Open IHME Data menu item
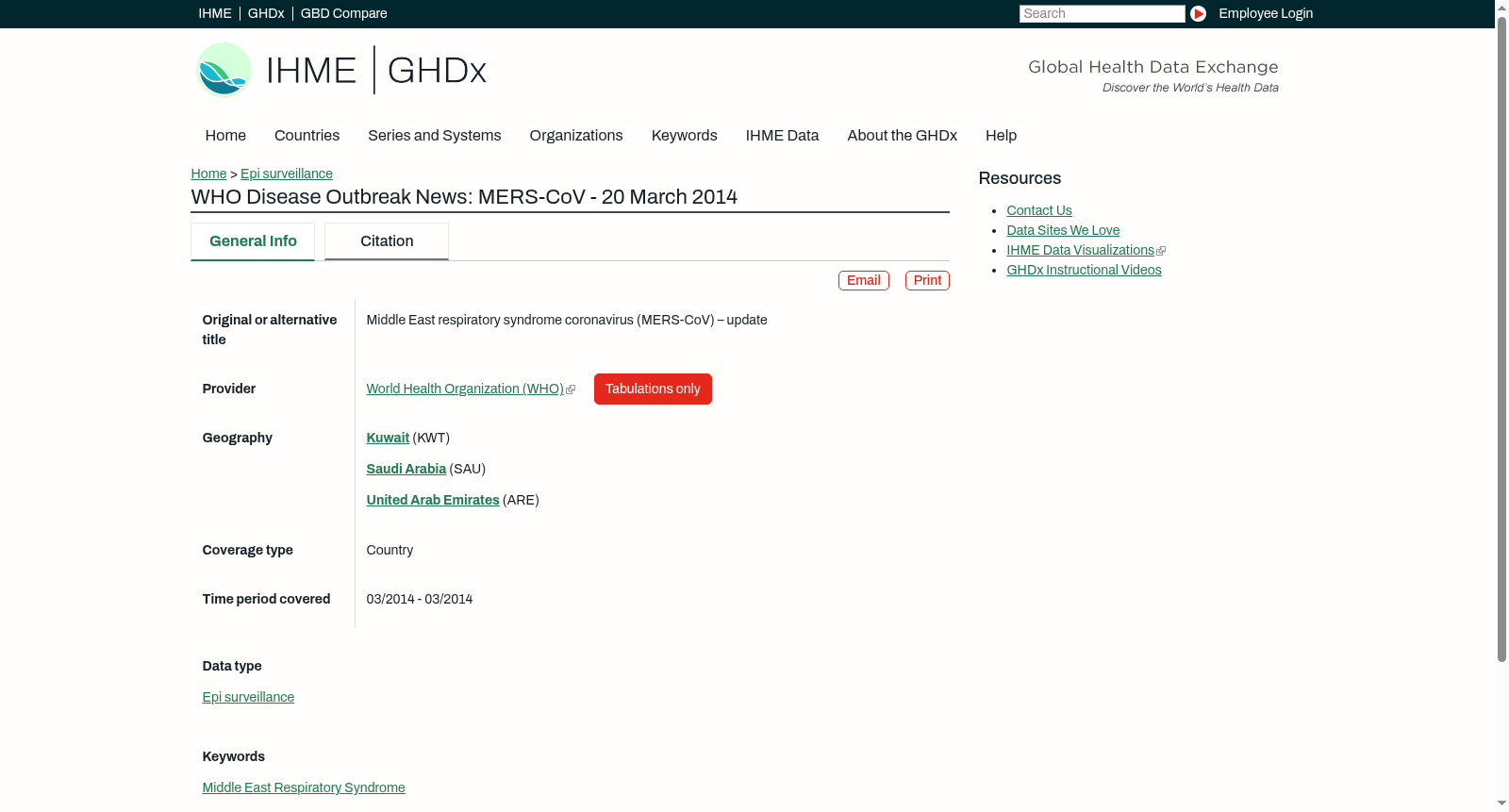This screenshot has width=1509, height=812. tap(782, 135)
